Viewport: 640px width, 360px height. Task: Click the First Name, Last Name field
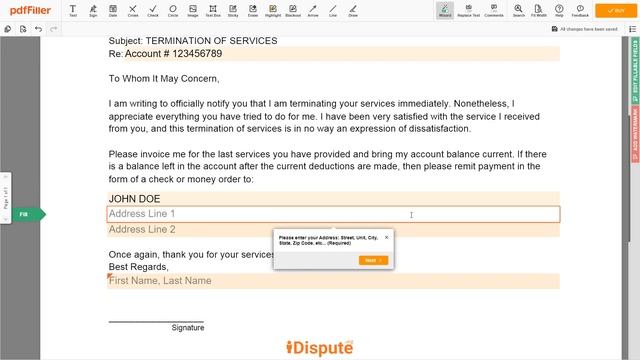point(333,281)
